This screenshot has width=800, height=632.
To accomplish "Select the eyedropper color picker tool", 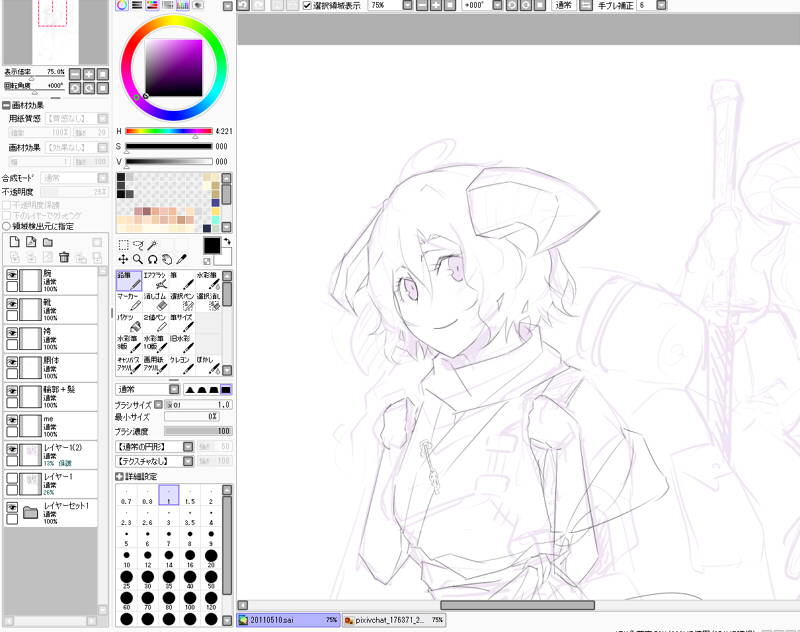I will click(181, 259).
